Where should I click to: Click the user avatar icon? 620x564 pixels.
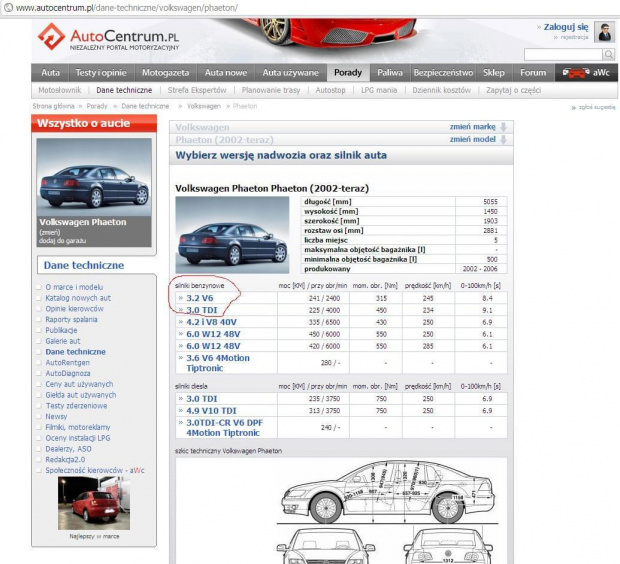(x=605, y=32)
